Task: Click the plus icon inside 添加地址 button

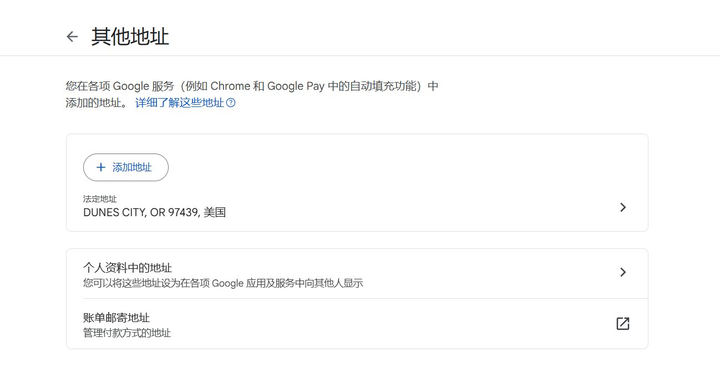Action: [101, 167]
